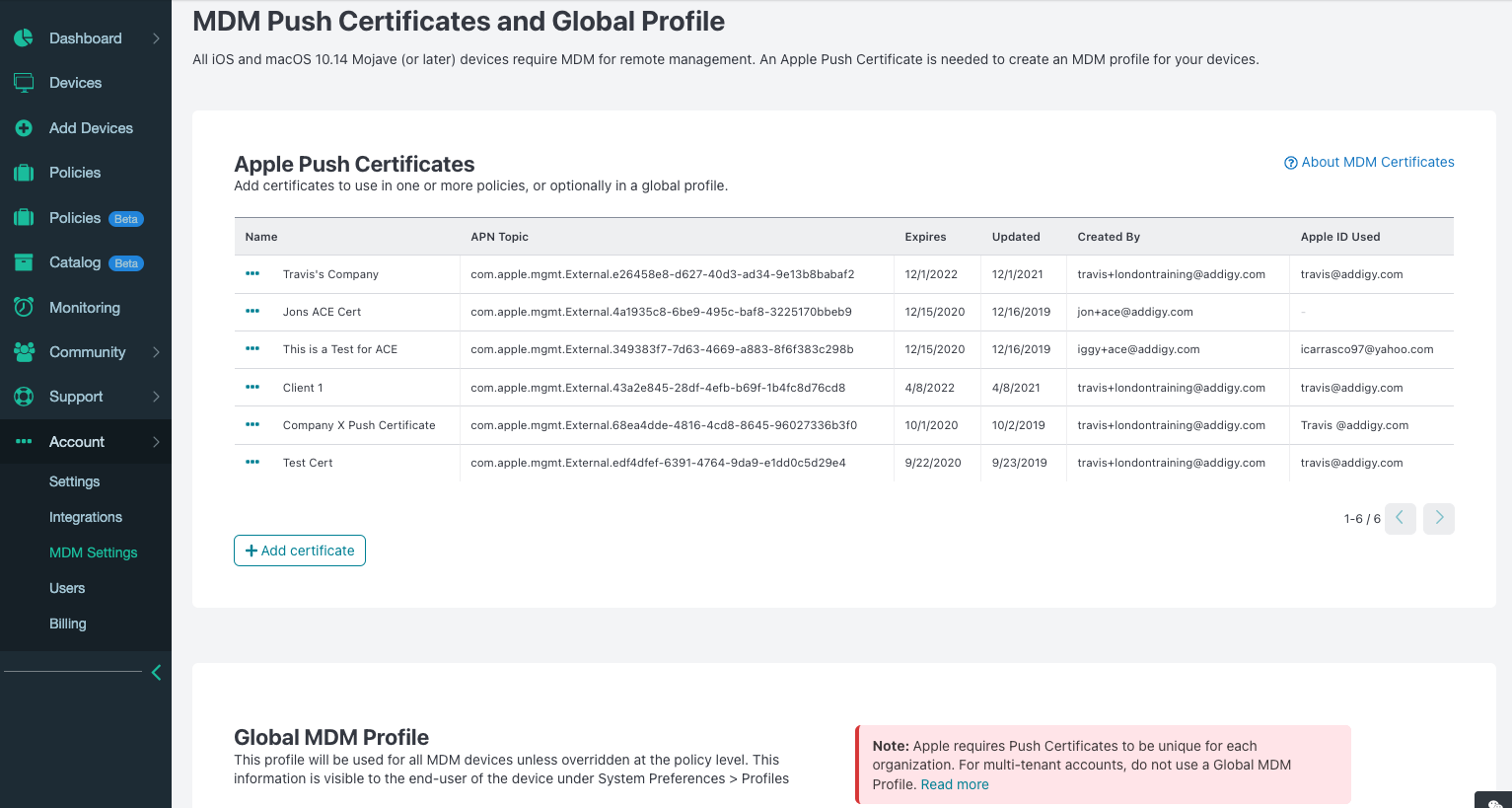Click the Add Devices plus icon
Screen dimensions: 1512x808
[24, 128]
